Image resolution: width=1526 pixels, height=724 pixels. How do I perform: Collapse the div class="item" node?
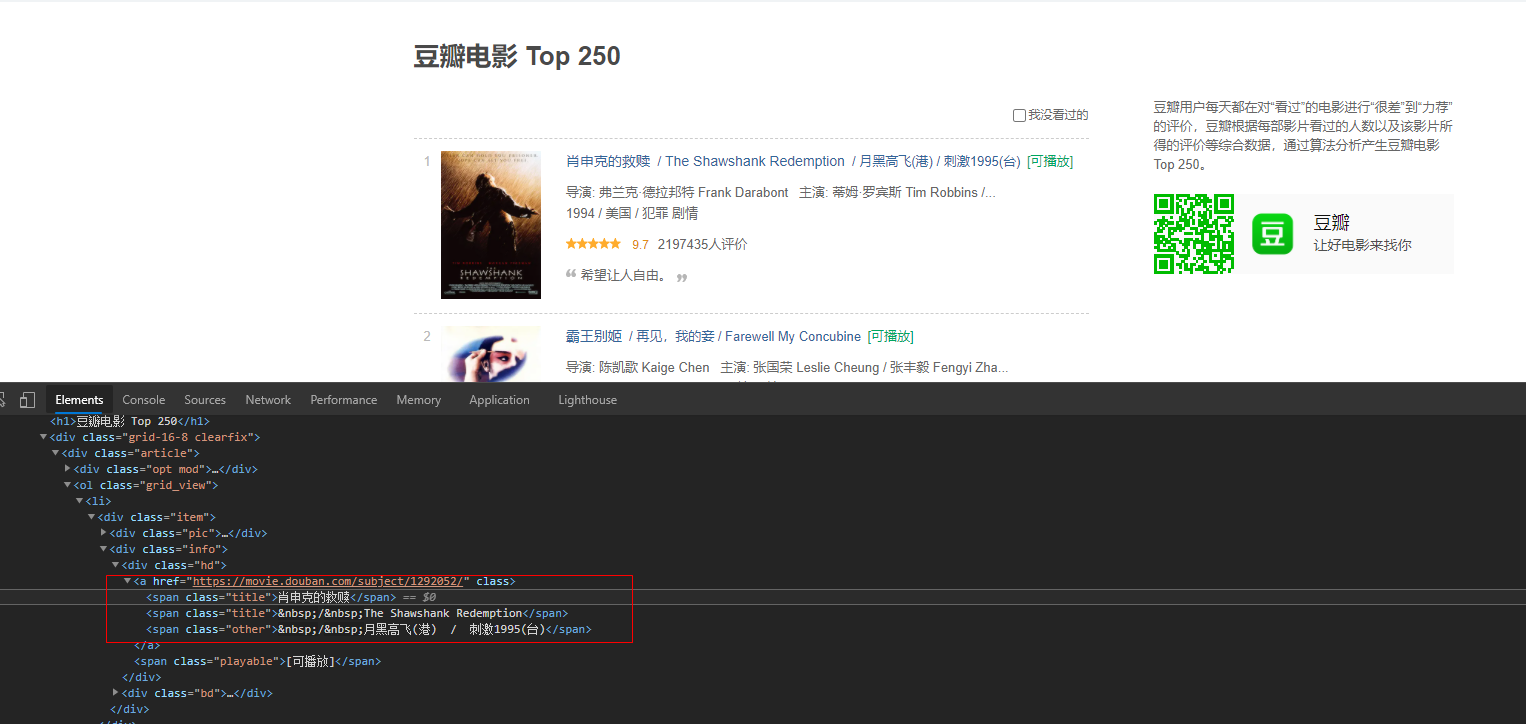(x=91, y=517)
